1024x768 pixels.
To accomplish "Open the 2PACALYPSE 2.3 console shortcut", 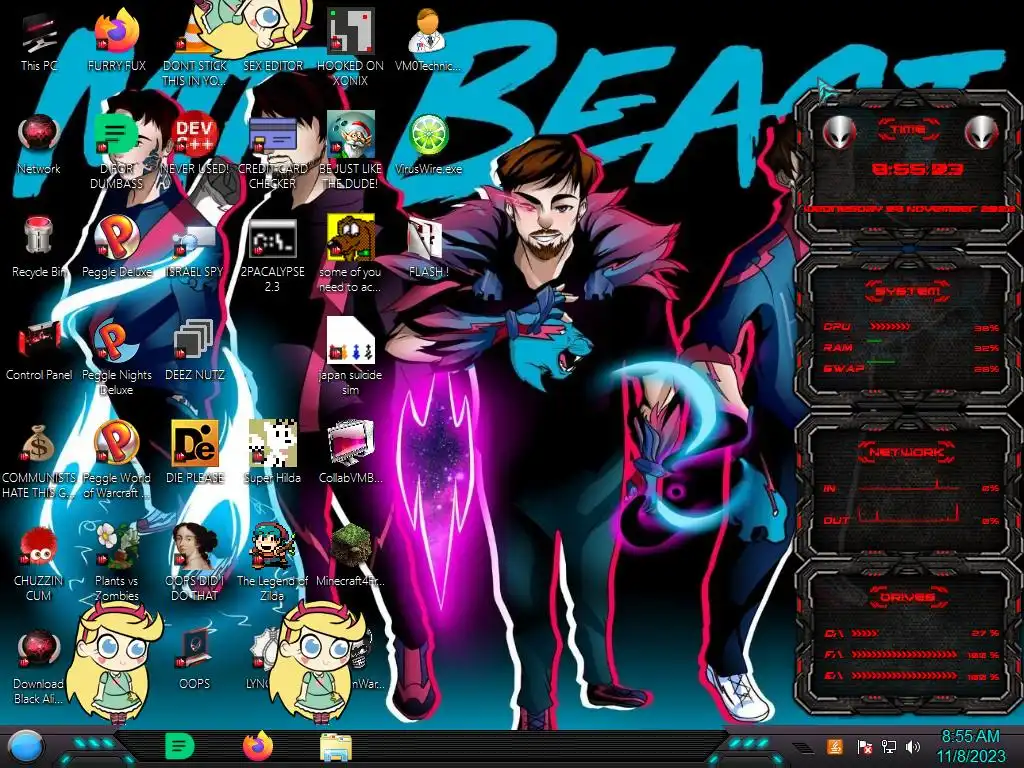I will (272, 256).
